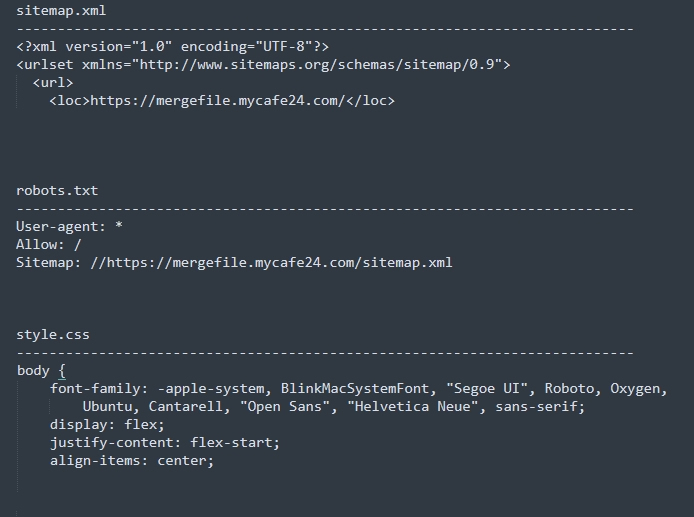This screenshot has height=517, width=694.
Task: Click the align-items: center line
Action: [x=132, y=461]
